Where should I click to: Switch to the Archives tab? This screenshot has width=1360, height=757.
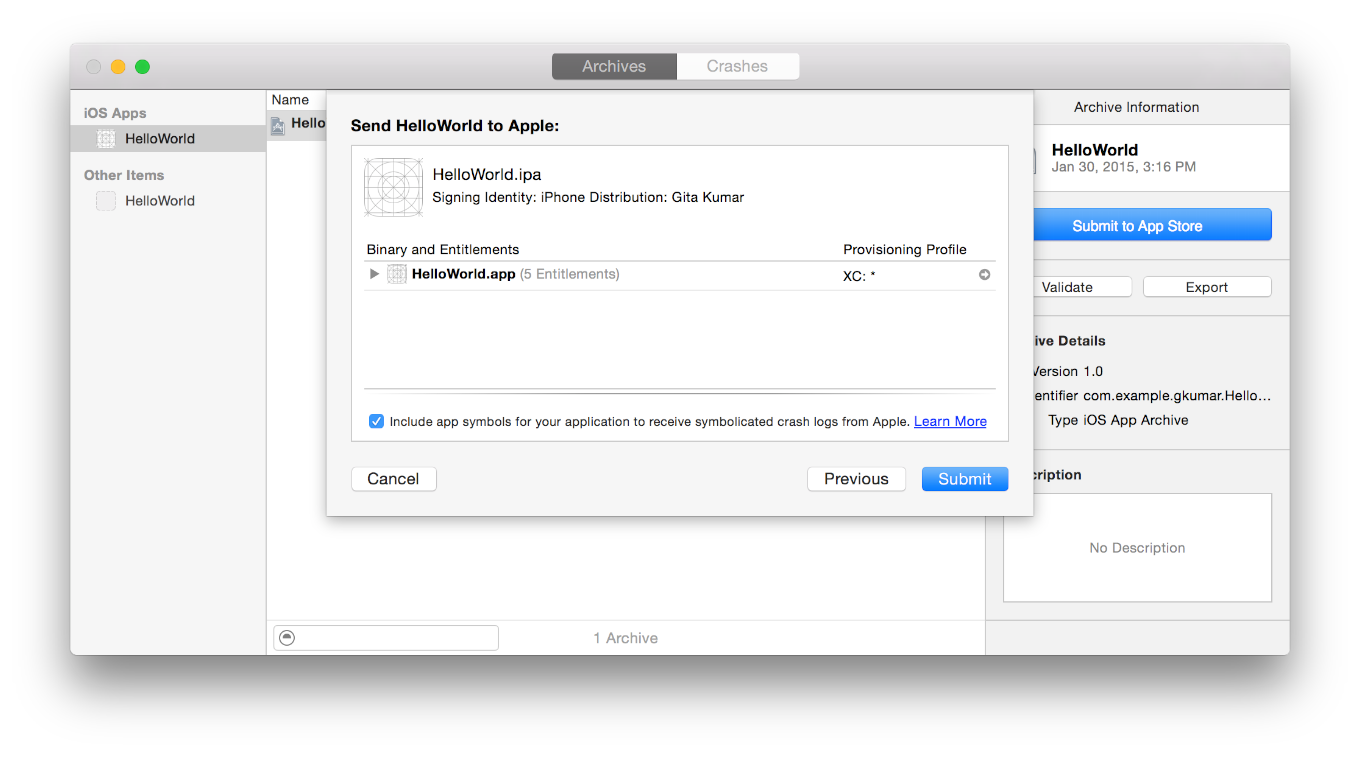point(614,66)
